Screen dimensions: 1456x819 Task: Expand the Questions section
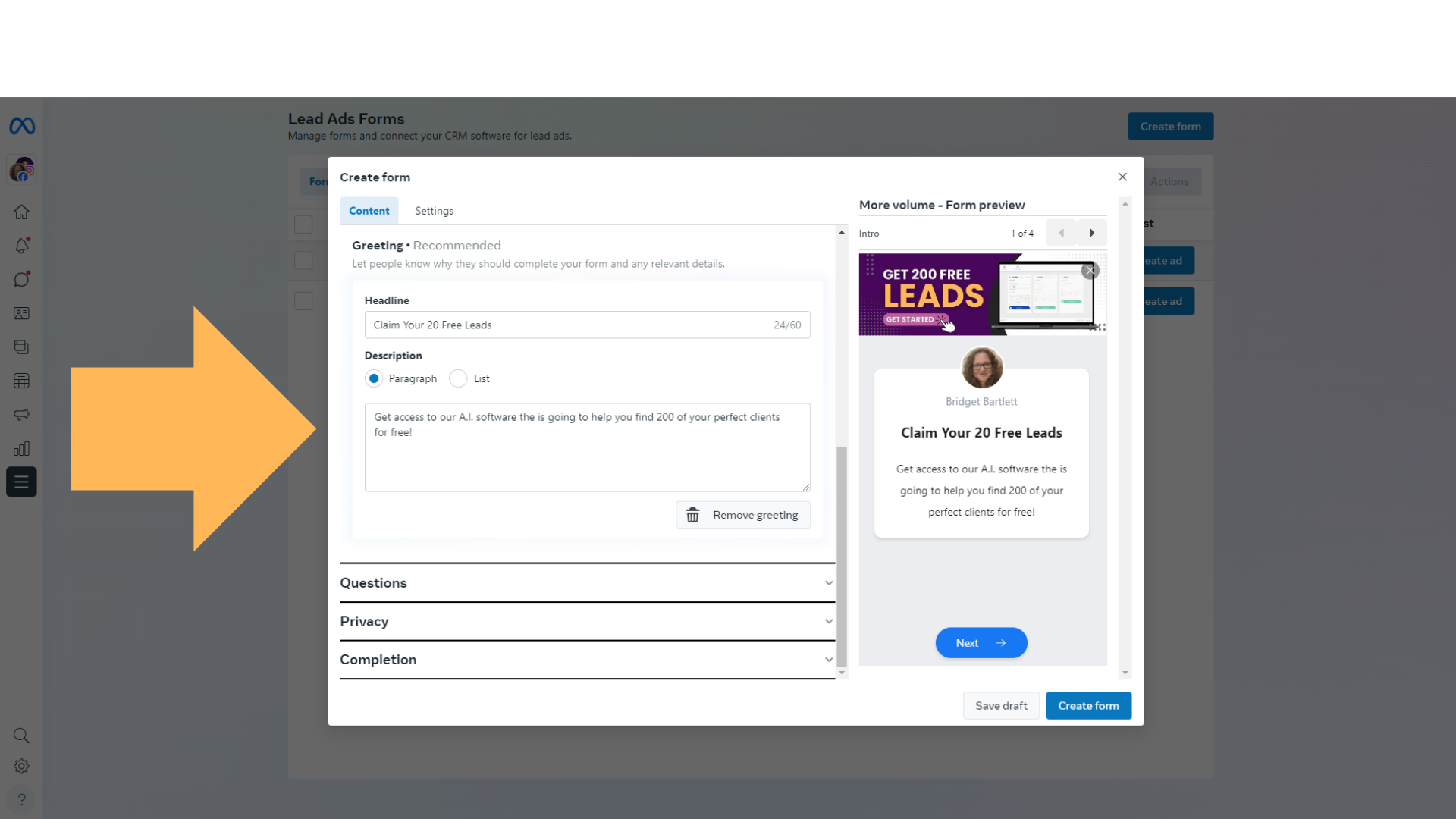pos(586,582)
